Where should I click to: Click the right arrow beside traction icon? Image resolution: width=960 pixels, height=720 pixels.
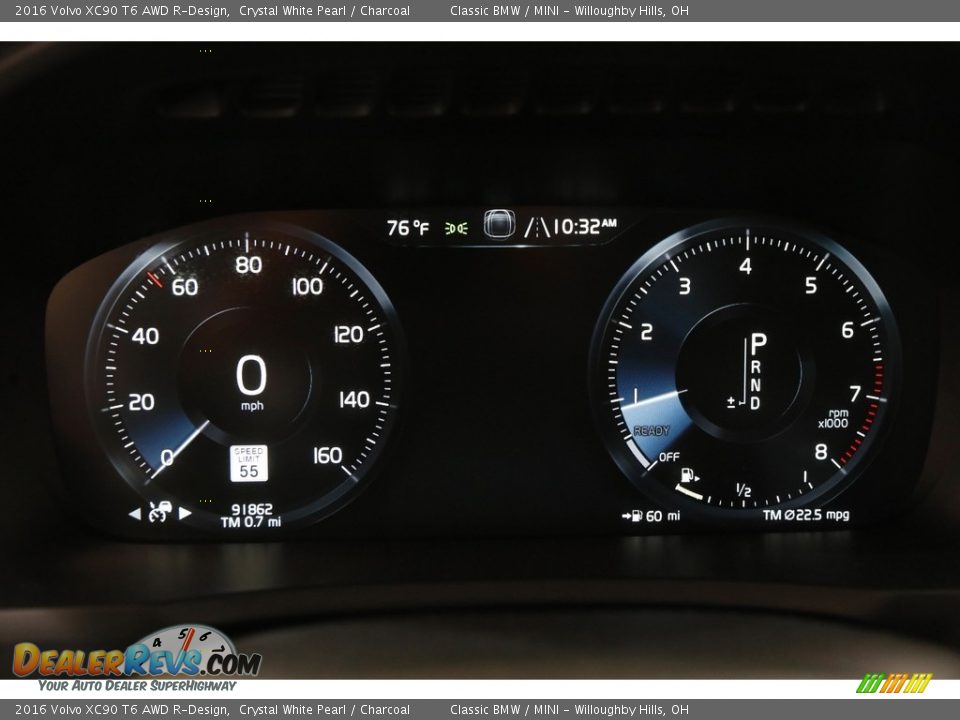[x=185, y=513]
